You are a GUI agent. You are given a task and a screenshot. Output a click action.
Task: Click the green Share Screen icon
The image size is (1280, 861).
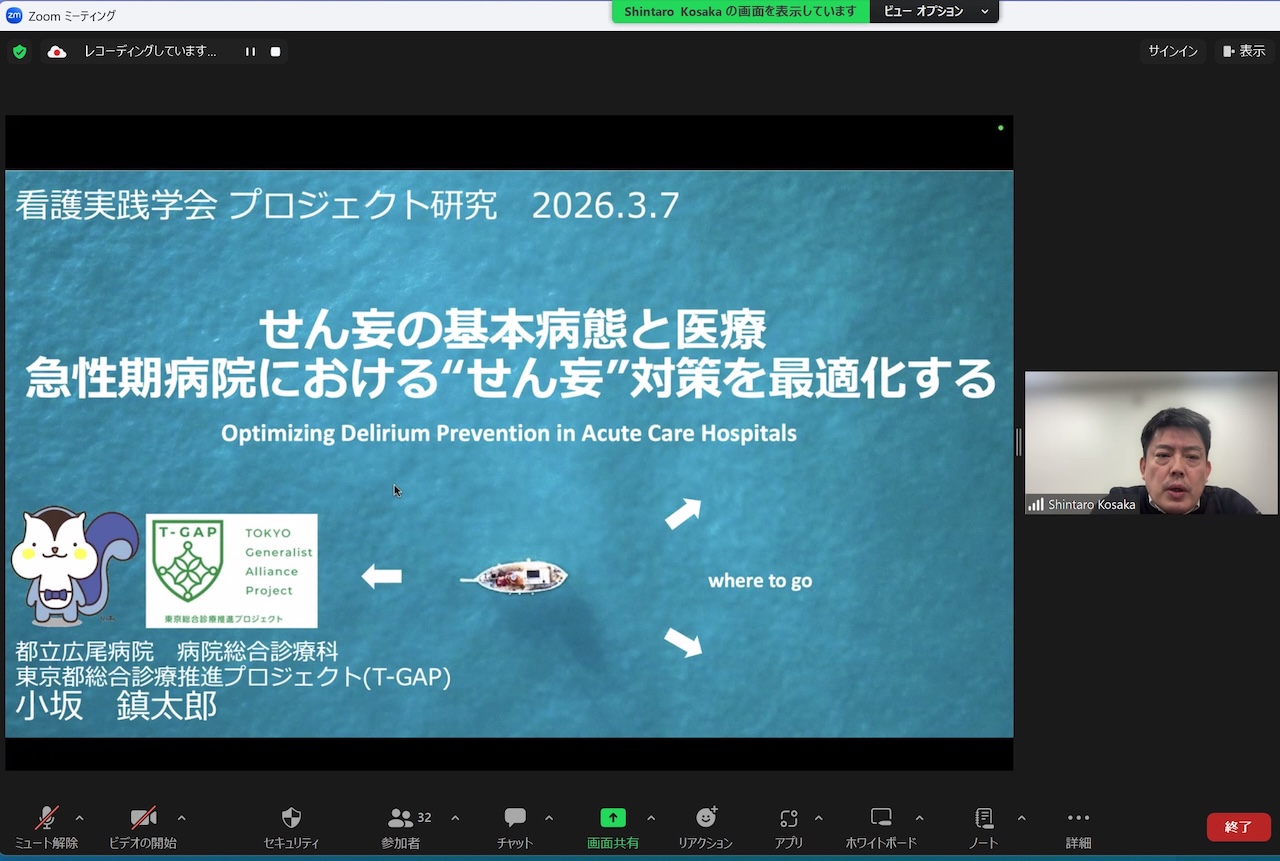[x=612, y=818]
